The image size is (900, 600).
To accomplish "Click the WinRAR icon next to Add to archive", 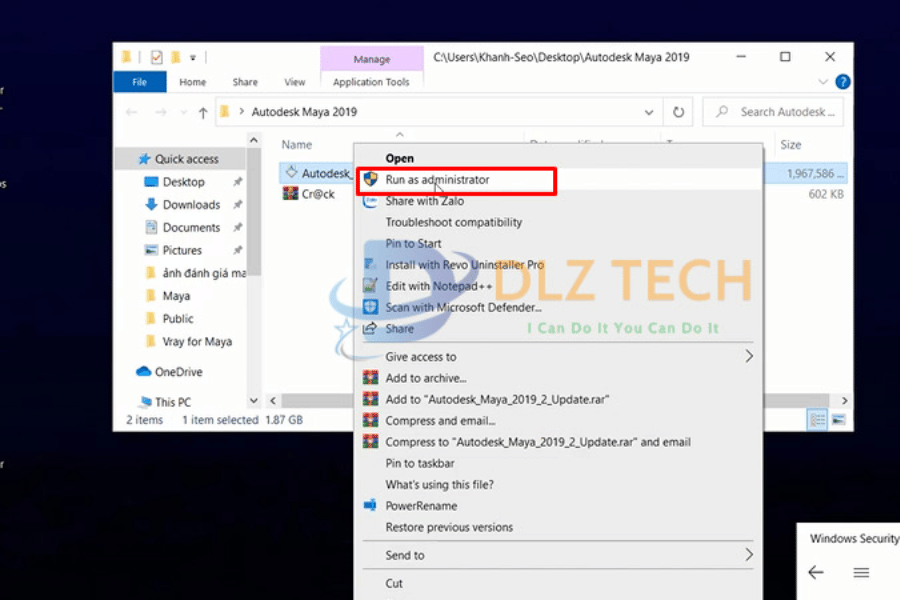I will coord(370,378).
